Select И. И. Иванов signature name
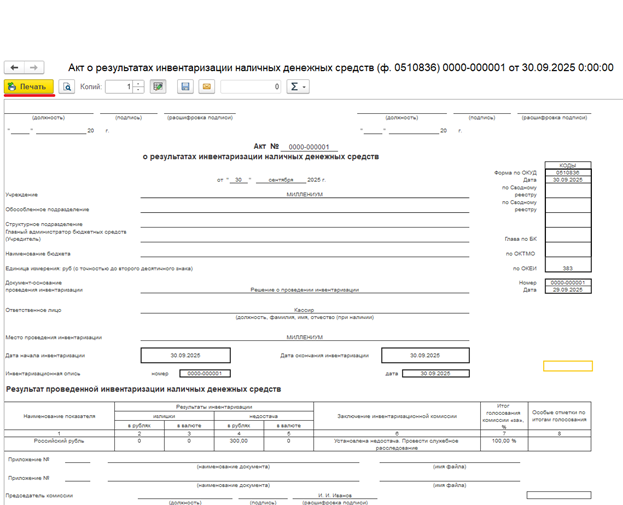 [335, 495]
